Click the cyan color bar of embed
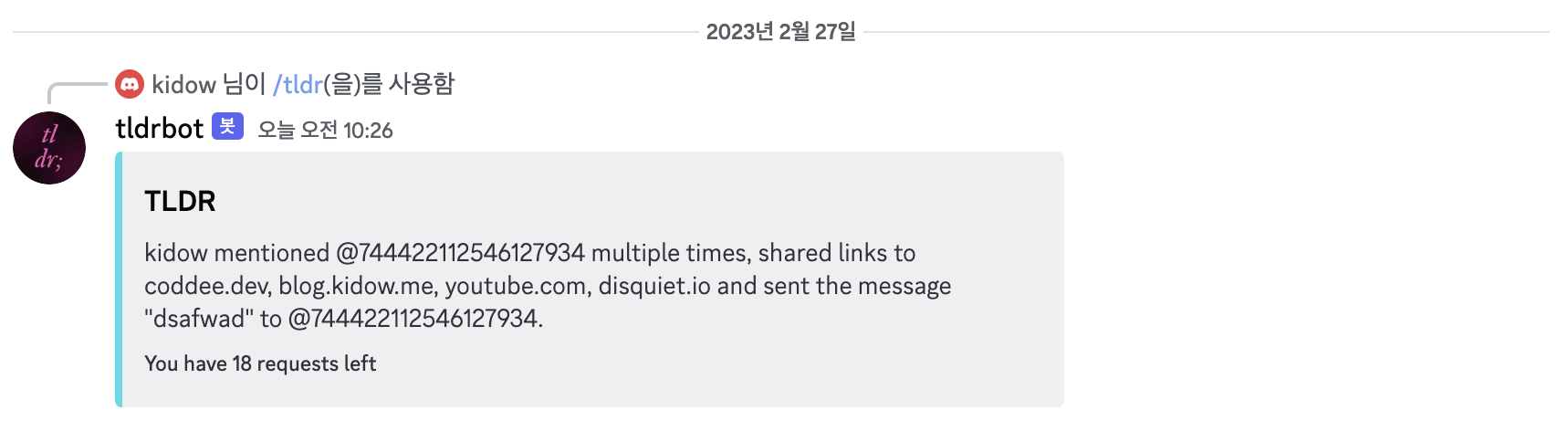1568x442 pixels. tap(119, 279)
